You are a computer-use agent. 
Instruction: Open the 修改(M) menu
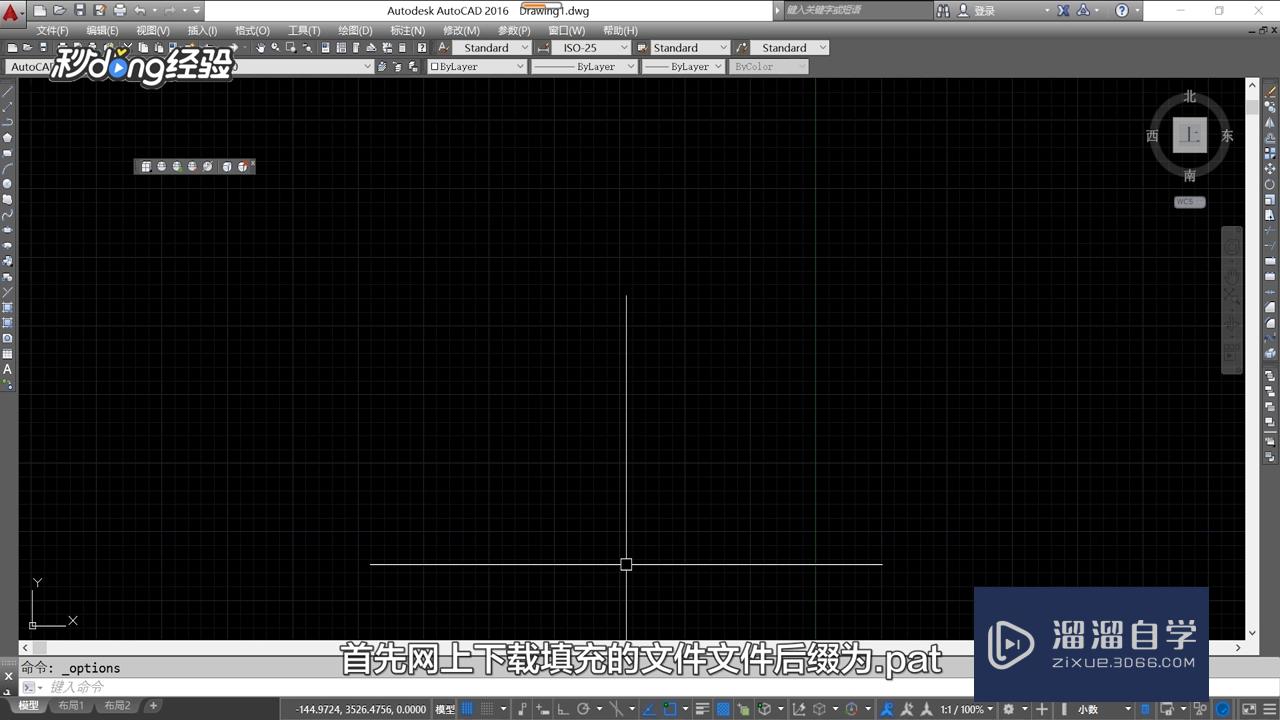(x=461, y=30)
